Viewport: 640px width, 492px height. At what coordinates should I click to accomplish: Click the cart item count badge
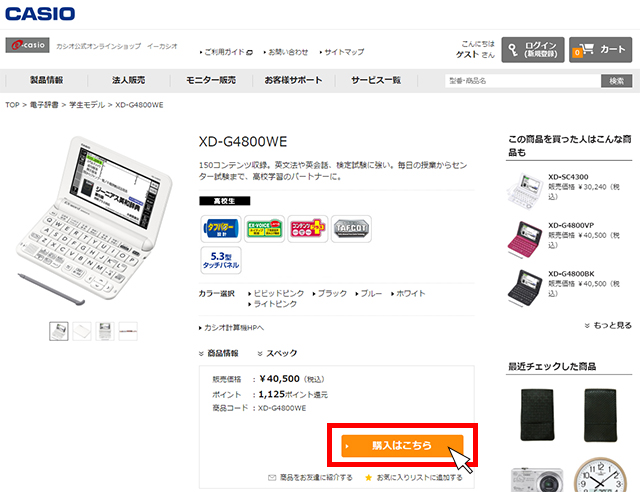tap(577, 53)
